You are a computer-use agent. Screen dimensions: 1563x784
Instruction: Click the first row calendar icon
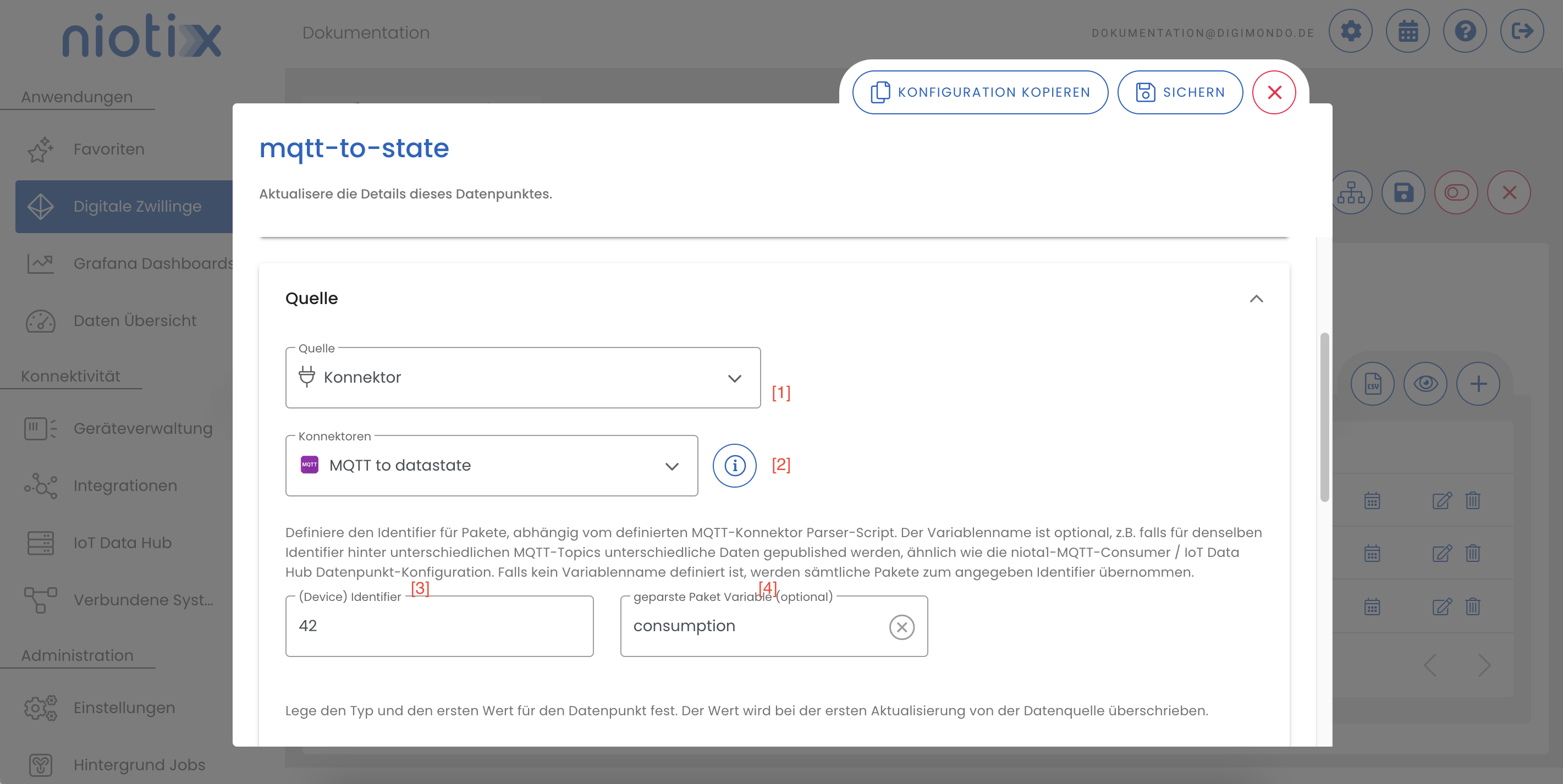coord(1372,501)
